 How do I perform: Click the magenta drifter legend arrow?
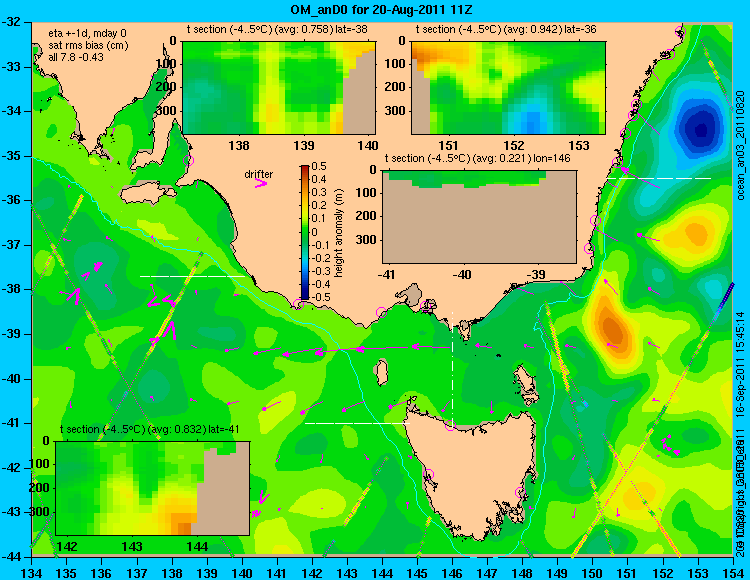[261, 184]
